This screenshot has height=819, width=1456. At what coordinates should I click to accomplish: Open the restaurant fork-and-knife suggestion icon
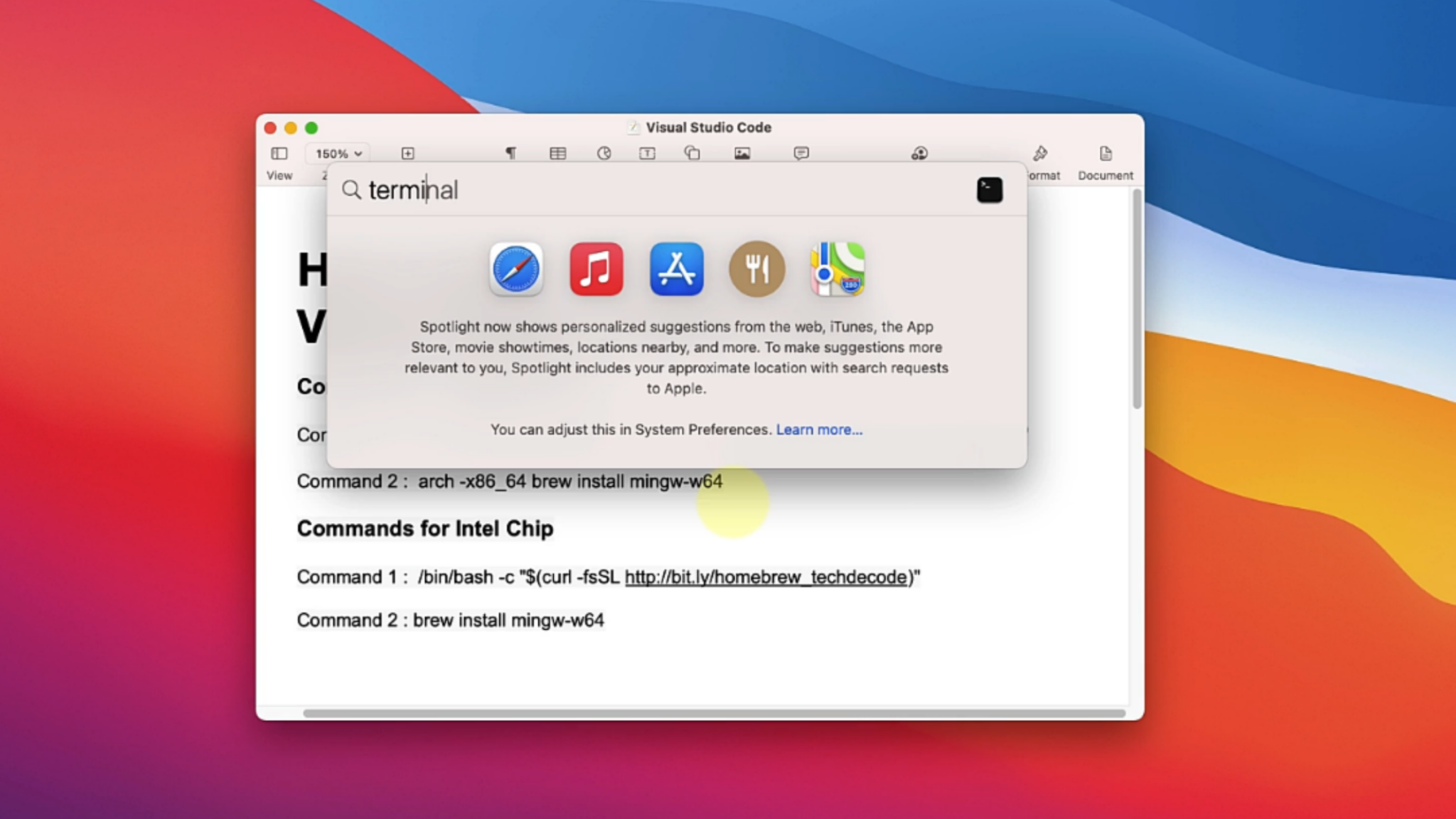pyautogui.click(x=757, y=269)
